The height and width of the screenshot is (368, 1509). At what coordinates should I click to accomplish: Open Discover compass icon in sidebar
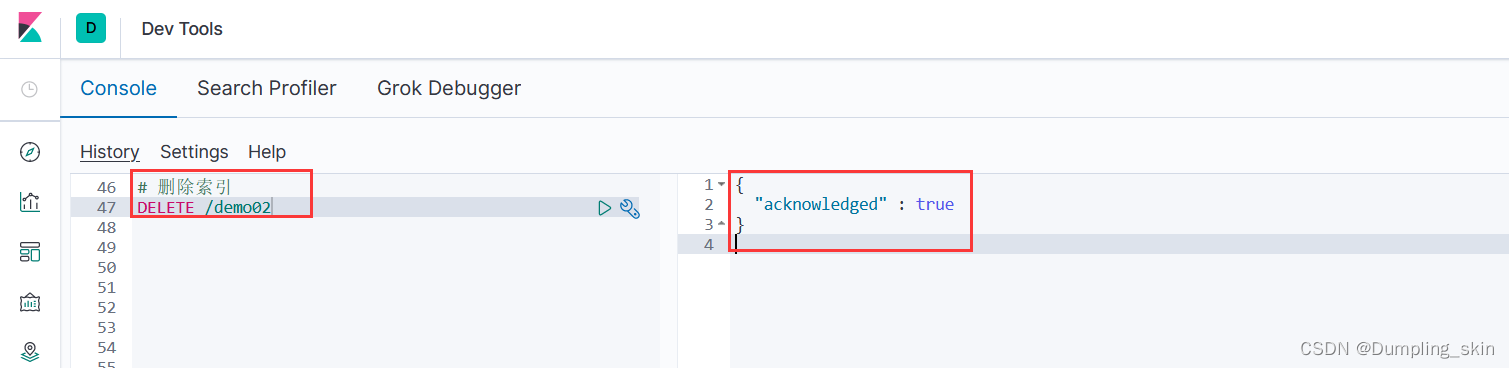pyautogui.click(x=30, y=152)
